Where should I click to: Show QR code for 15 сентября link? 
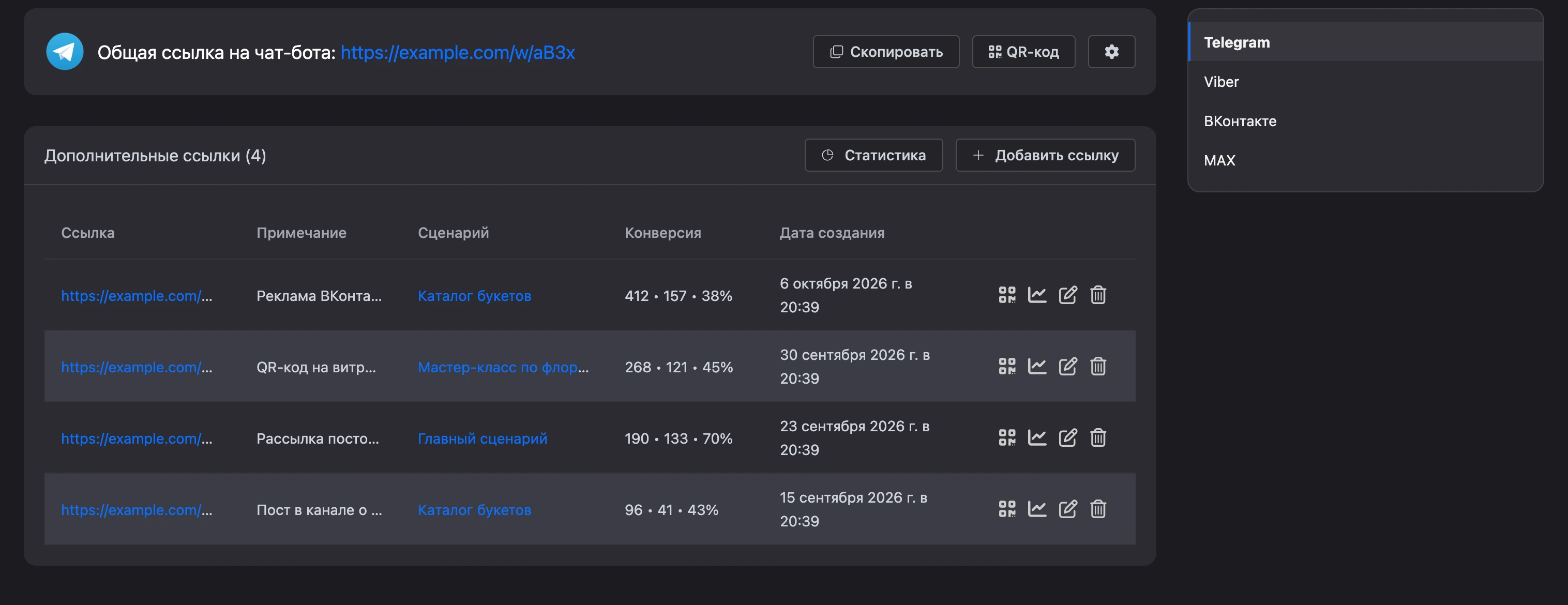point(1007,509)
